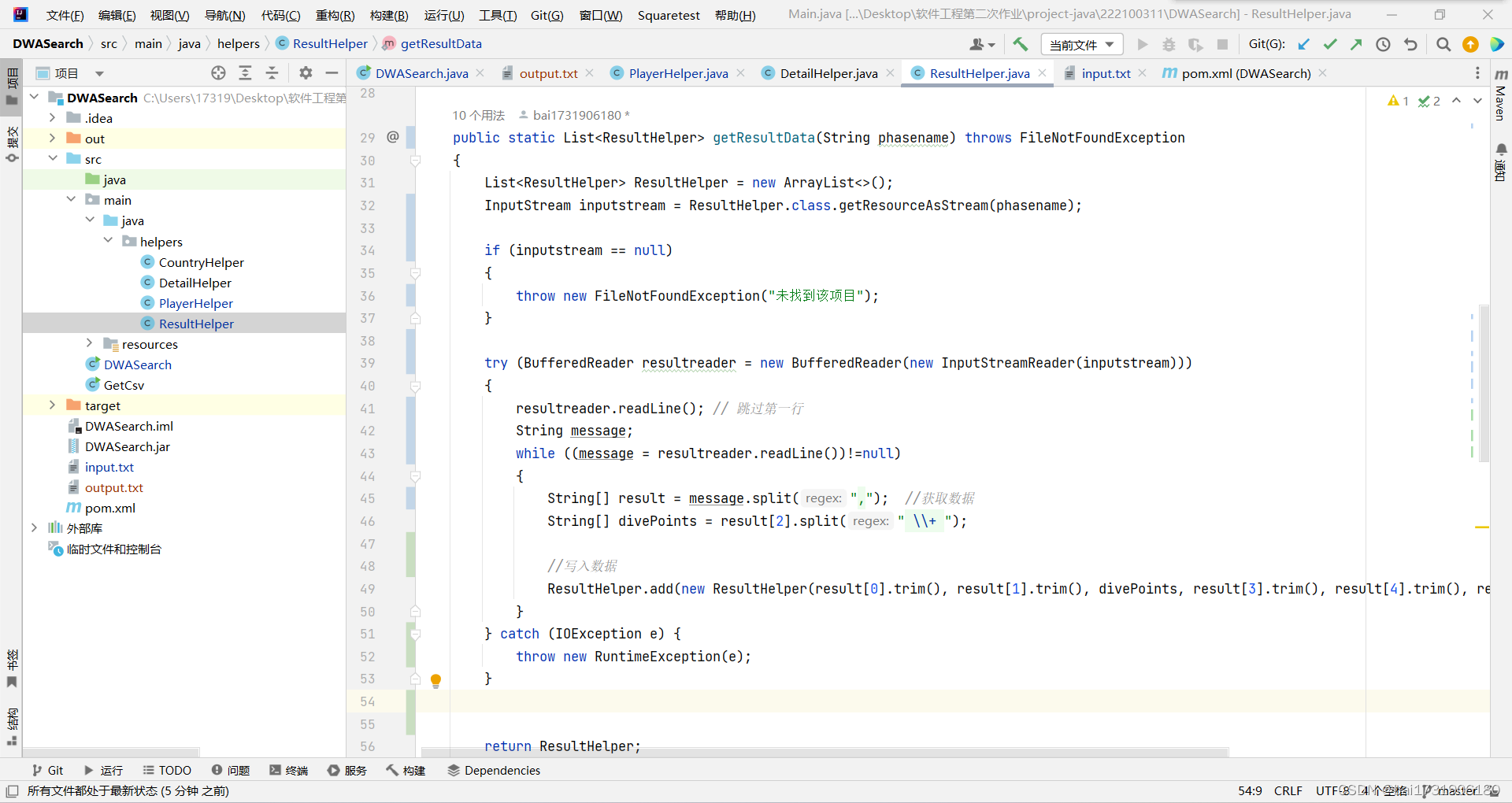Open editor tabs overflow menu

point(1477,73)
